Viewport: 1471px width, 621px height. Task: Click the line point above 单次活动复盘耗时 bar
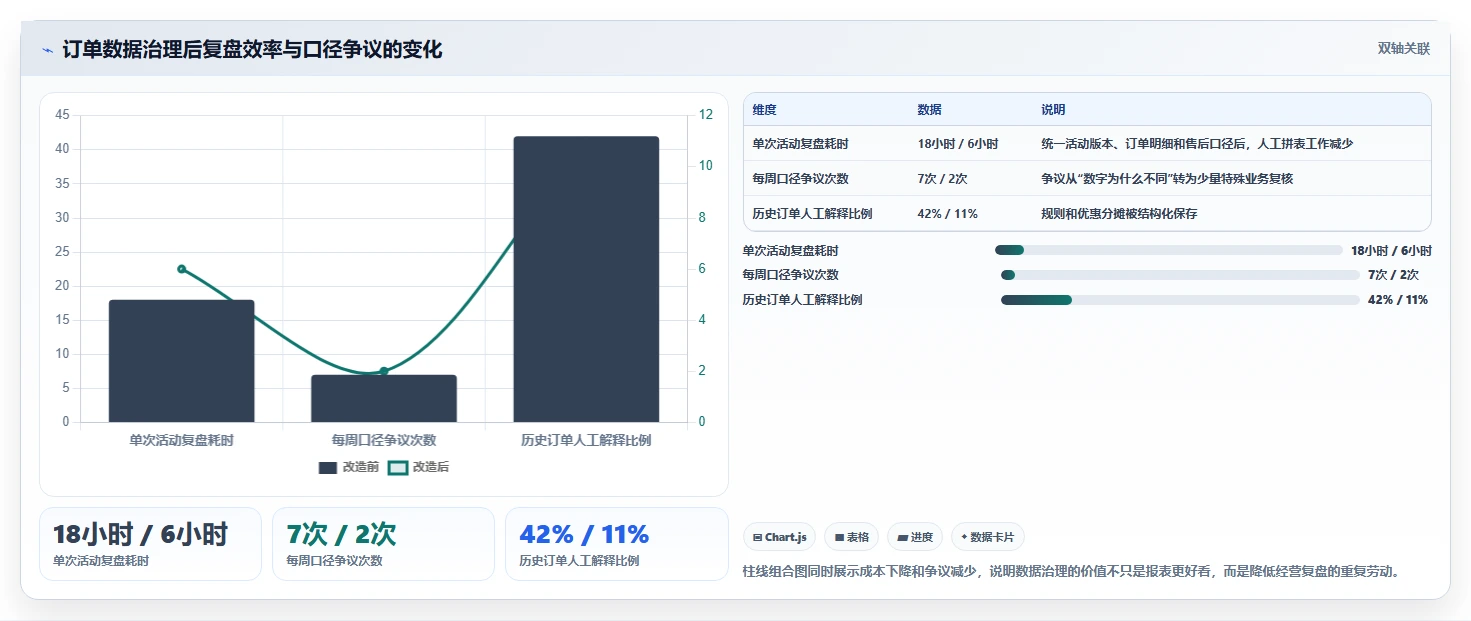pyautogui.click(x=181, y=269)
